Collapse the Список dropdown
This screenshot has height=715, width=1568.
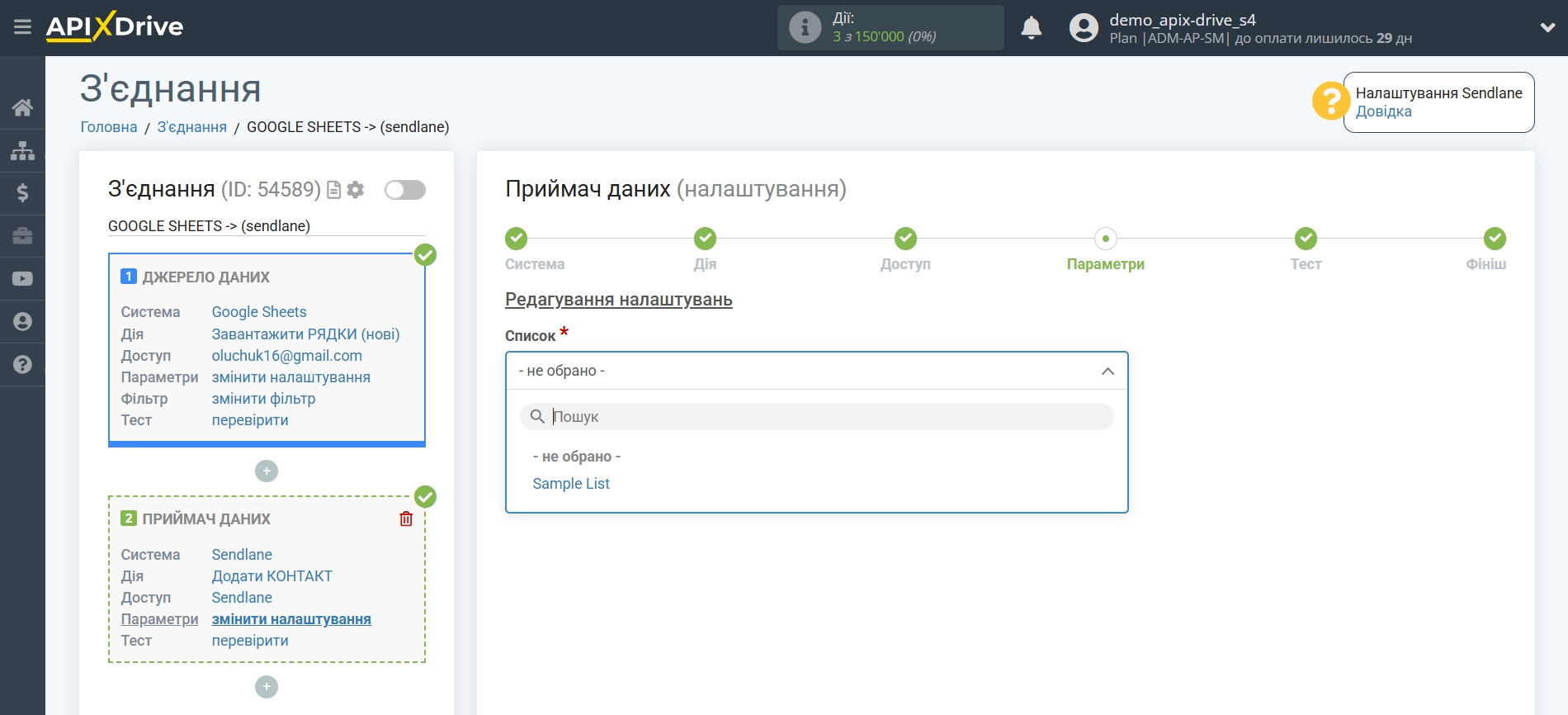click(x=817, y=371)
